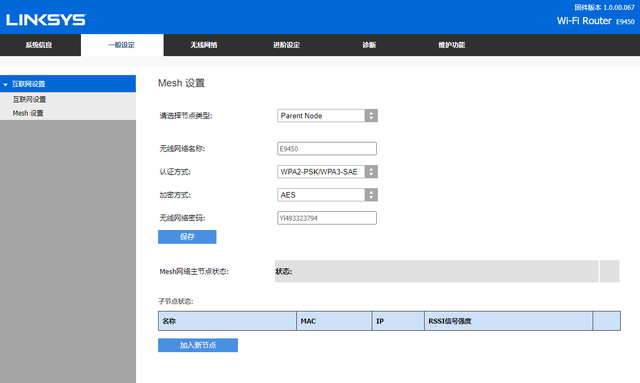Open the 进阶设定 tab
Image resolution: width=640 pixels, height=383 pixels.
[x=287, y=45]
